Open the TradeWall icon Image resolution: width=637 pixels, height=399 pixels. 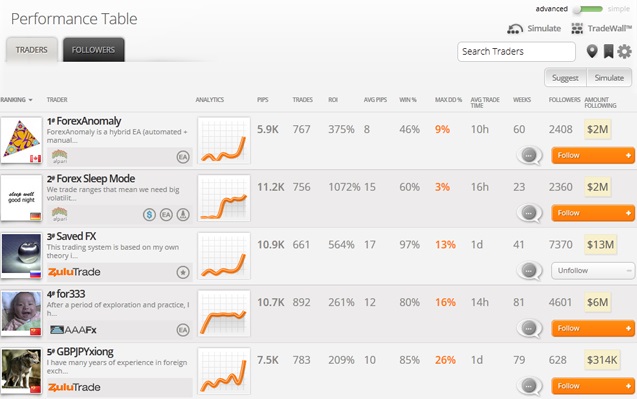577,28
